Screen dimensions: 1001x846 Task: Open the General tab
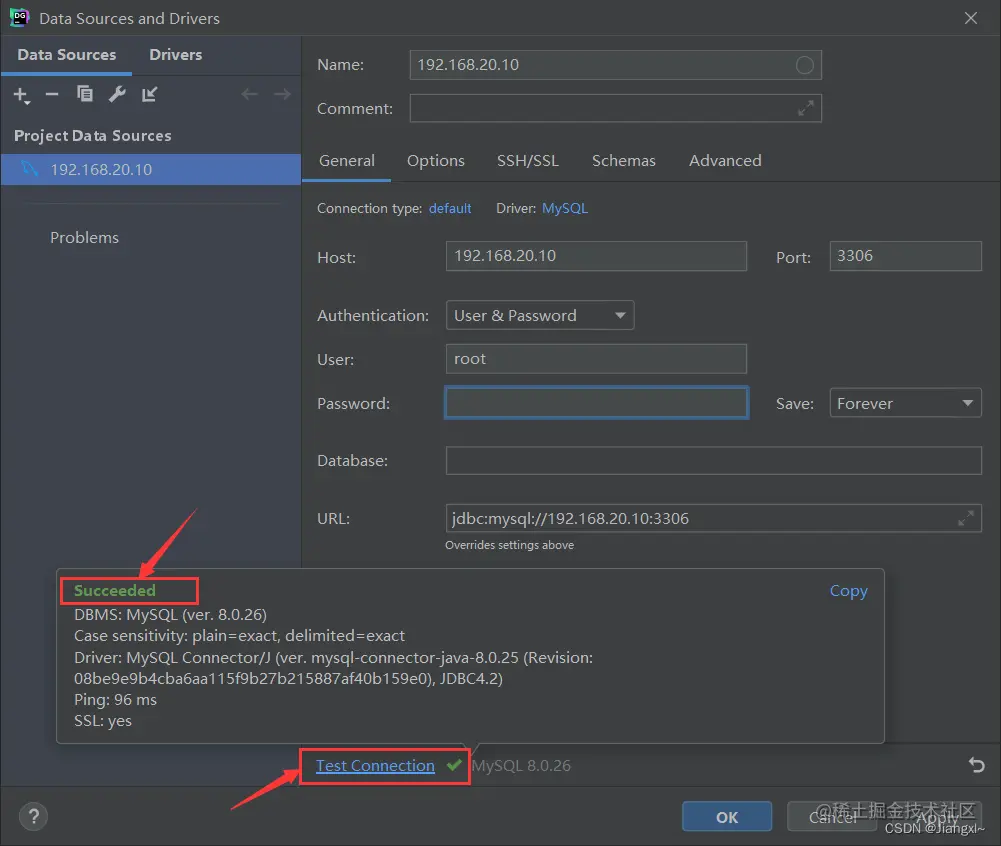coord(347,161)
